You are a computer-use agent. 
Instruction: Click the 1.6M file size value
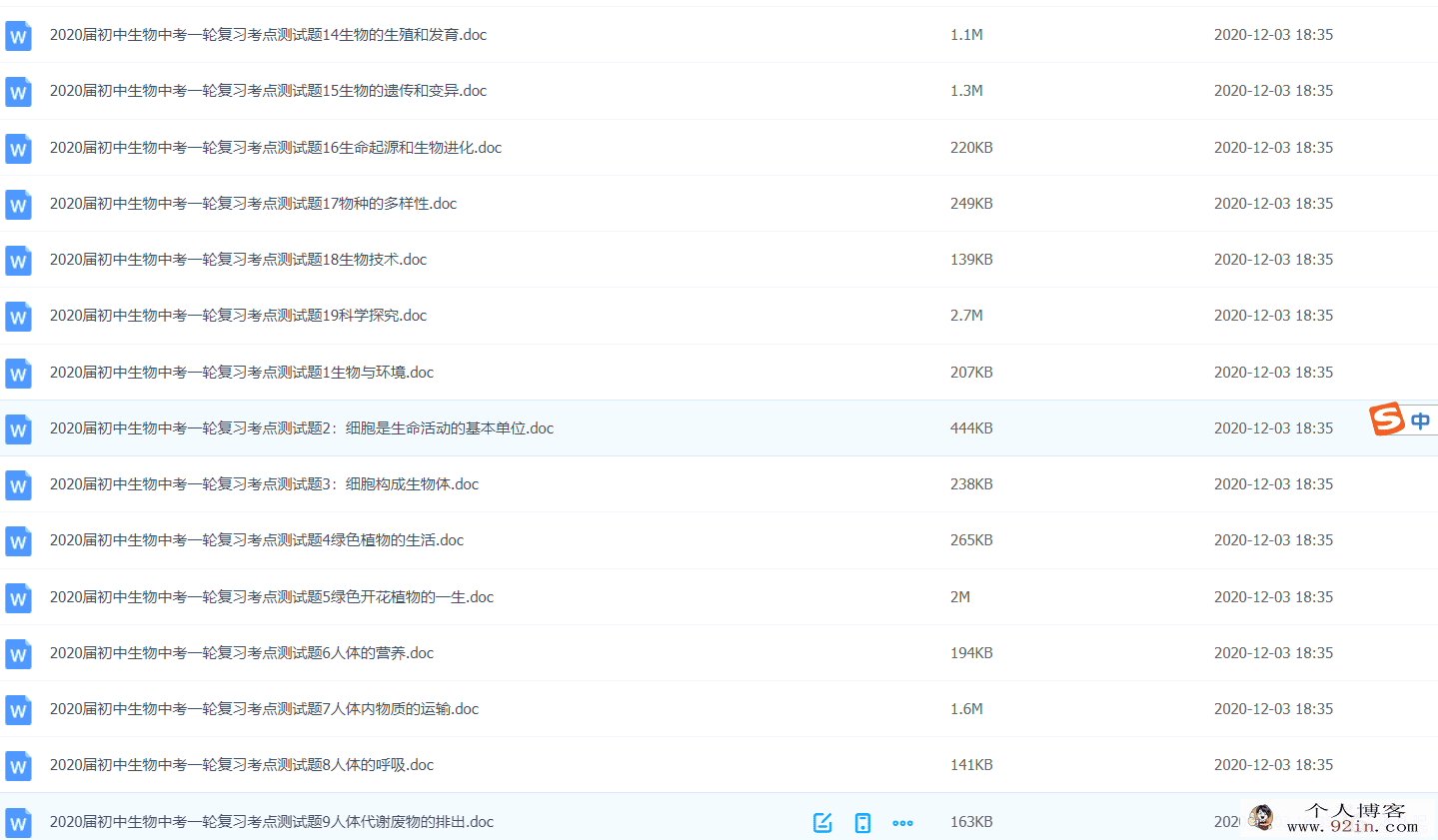966,708
